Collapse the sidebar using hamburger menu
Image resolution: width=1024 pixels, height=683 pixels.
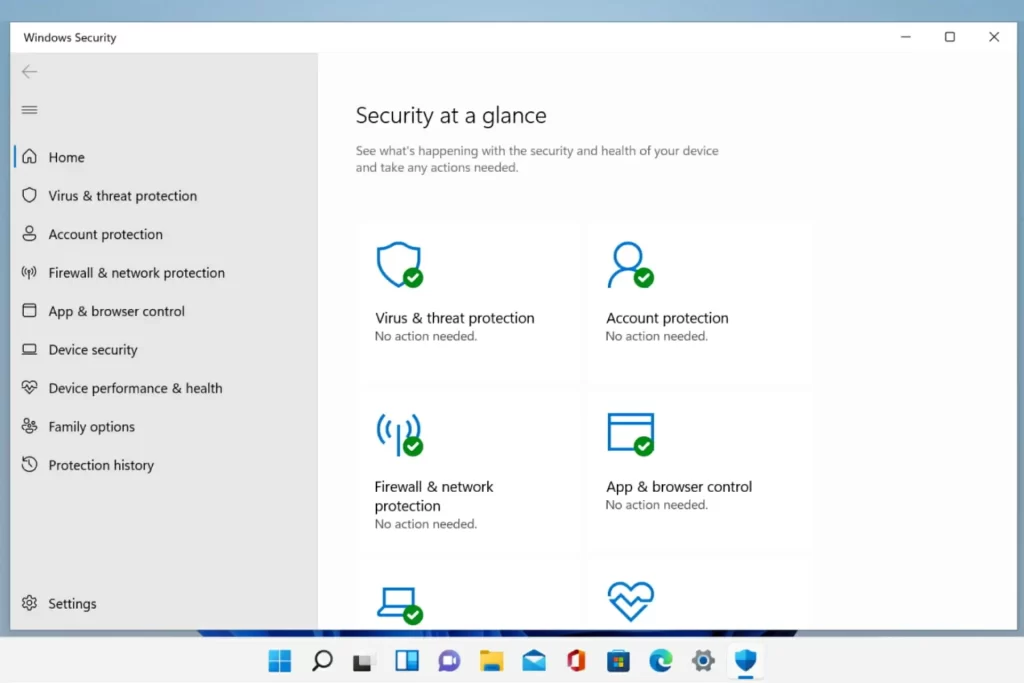pos(29,110)
